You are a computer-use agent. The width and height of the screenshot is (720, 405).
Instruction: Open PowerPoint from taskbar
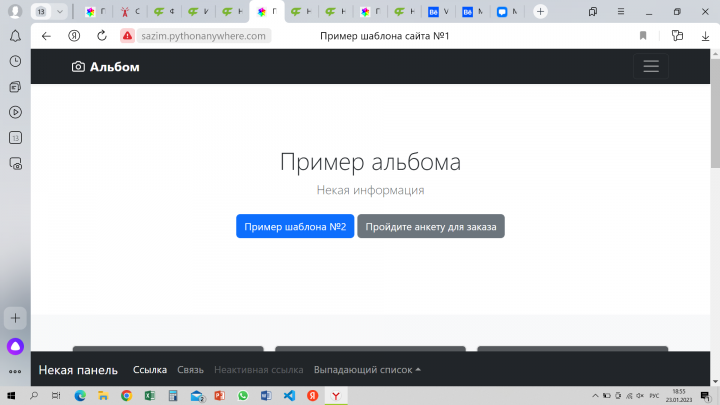(x=219, y=396)
